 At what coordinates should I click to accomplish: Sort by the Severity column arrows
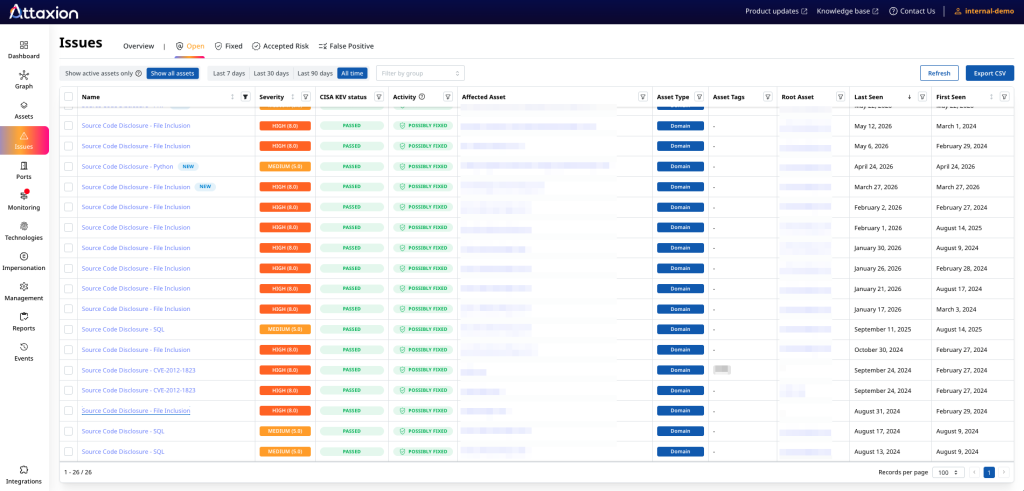coord(293,97)
